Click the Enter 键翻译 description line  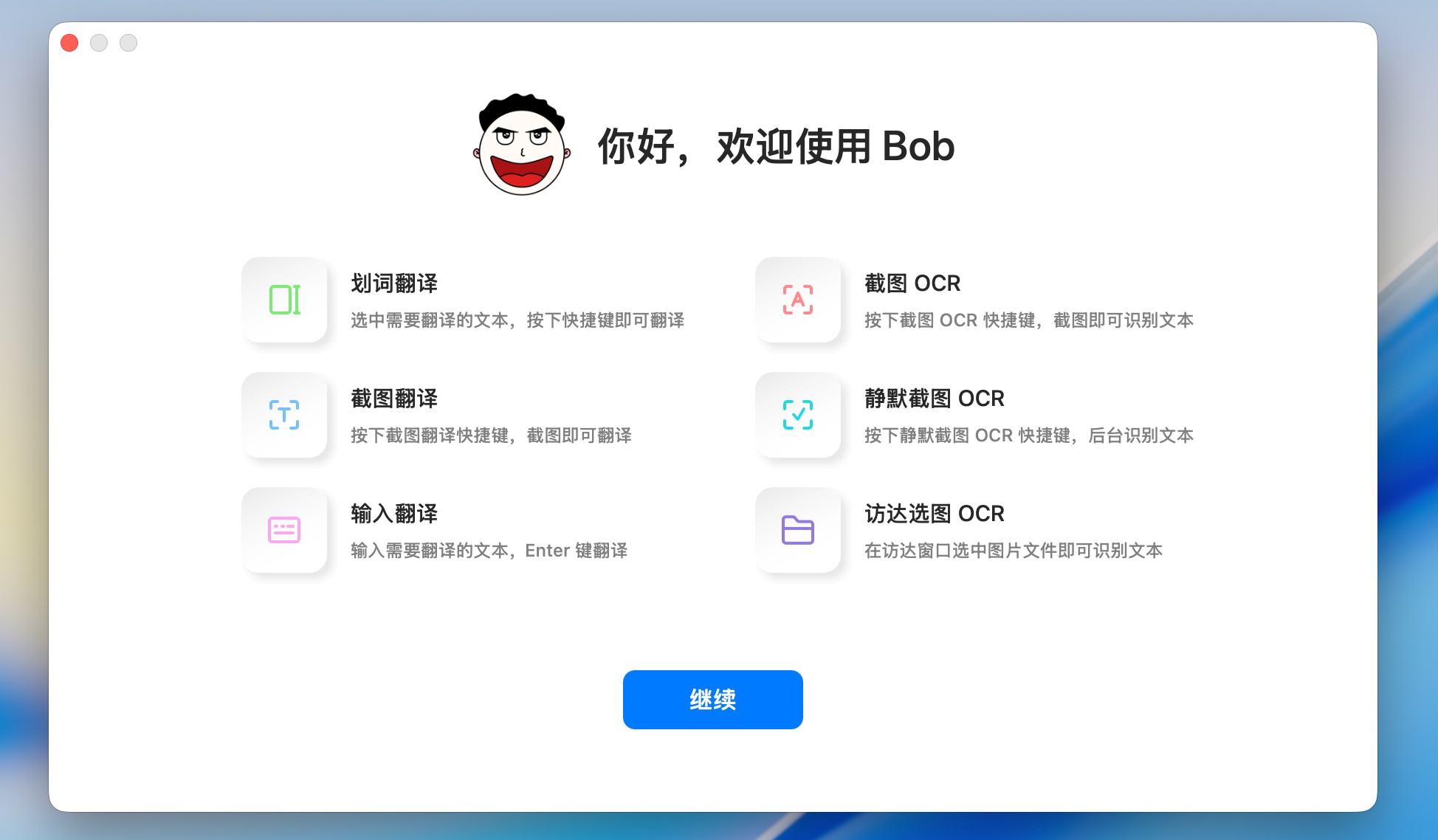tap(489, 551)
